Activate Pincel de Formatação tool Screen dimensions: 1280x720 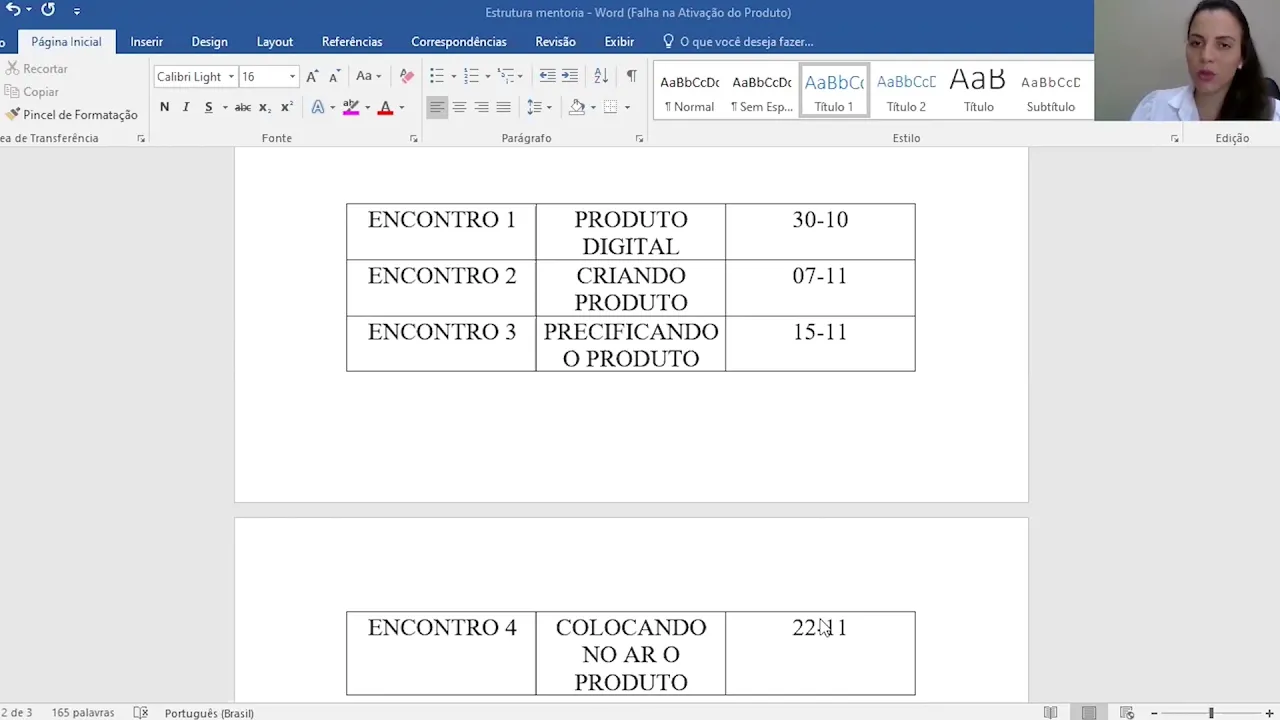(x=72, y=115)
